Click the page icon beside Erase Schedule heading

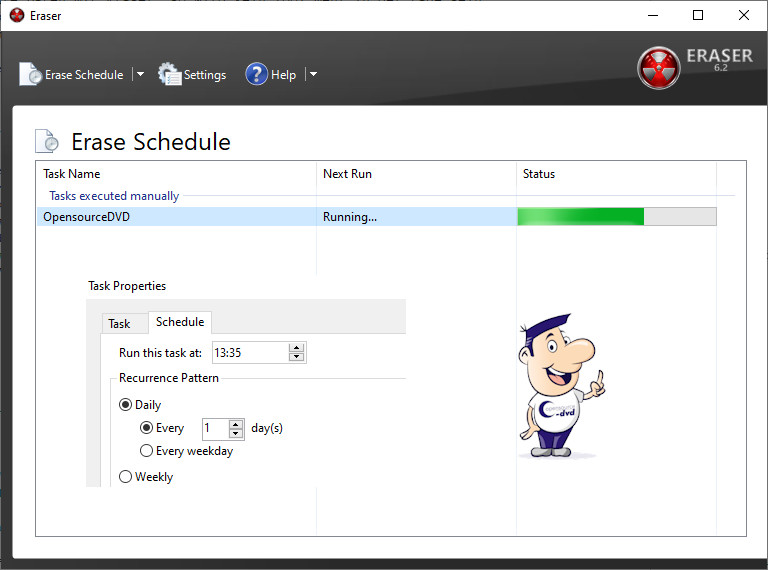pos(48,142)
